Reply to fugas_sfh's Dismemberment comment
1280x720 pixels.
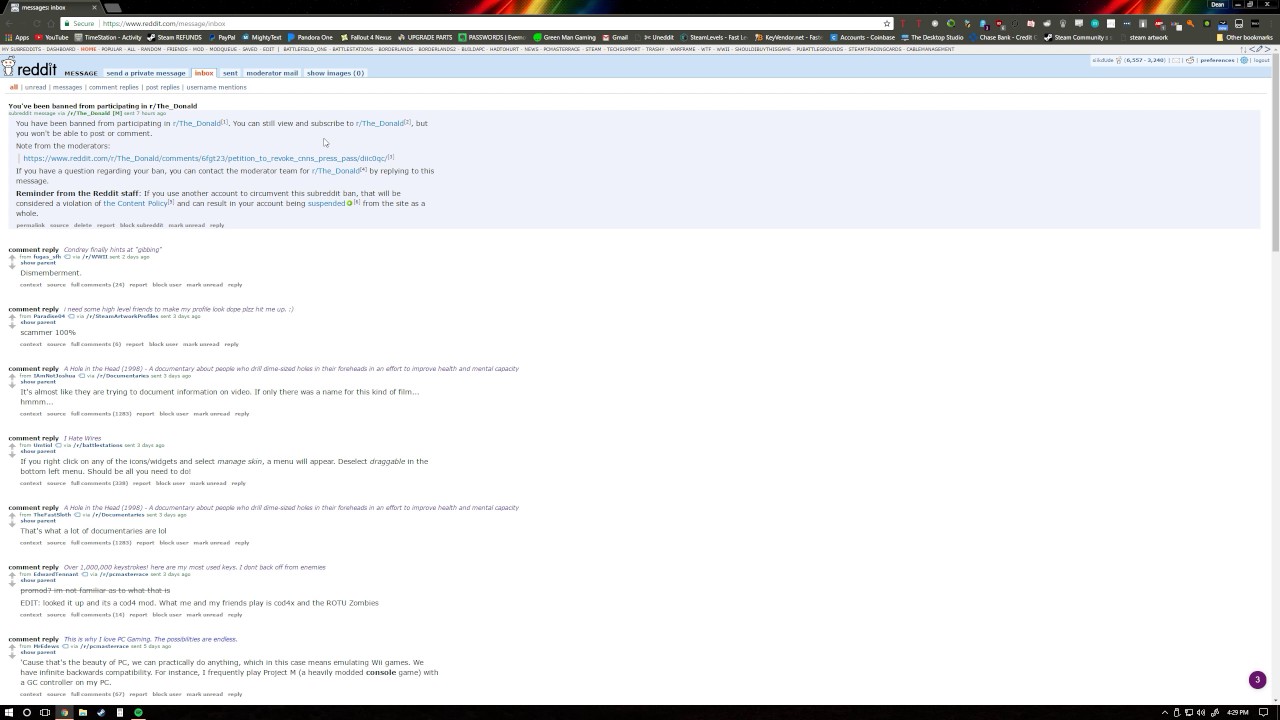(235, 285)
